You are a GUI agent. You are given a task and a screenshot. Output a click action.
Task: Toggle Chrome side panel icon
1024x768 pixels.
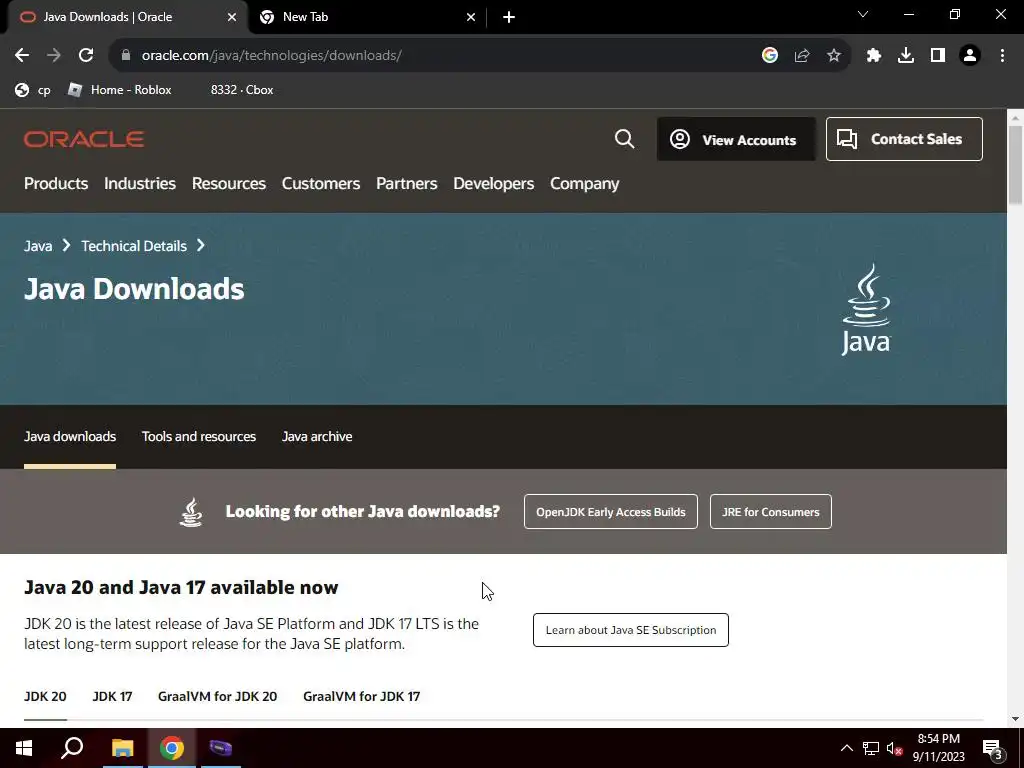click(938, 56)
